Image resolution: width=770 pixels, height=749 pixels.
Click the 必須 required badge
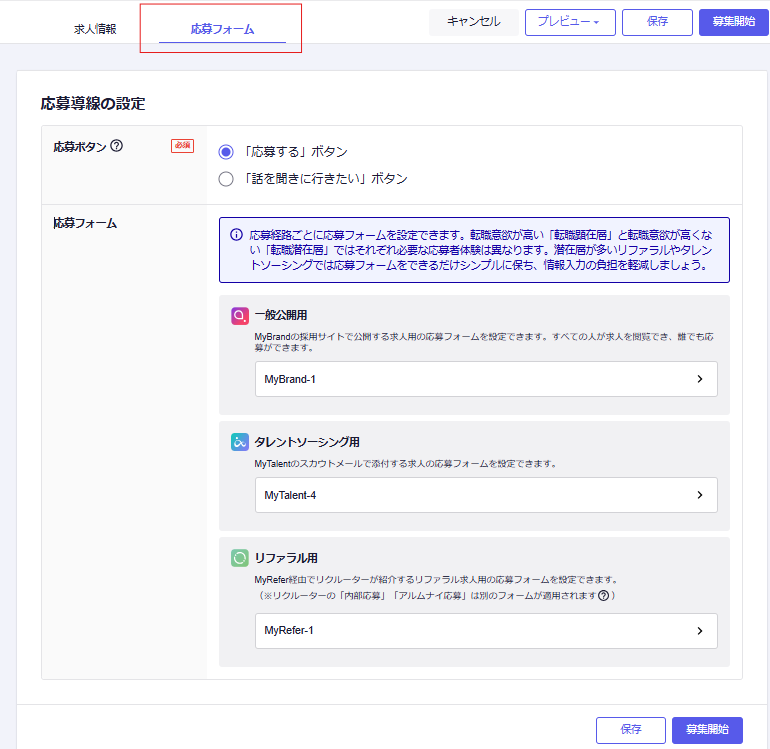click(x=182, y=146)
